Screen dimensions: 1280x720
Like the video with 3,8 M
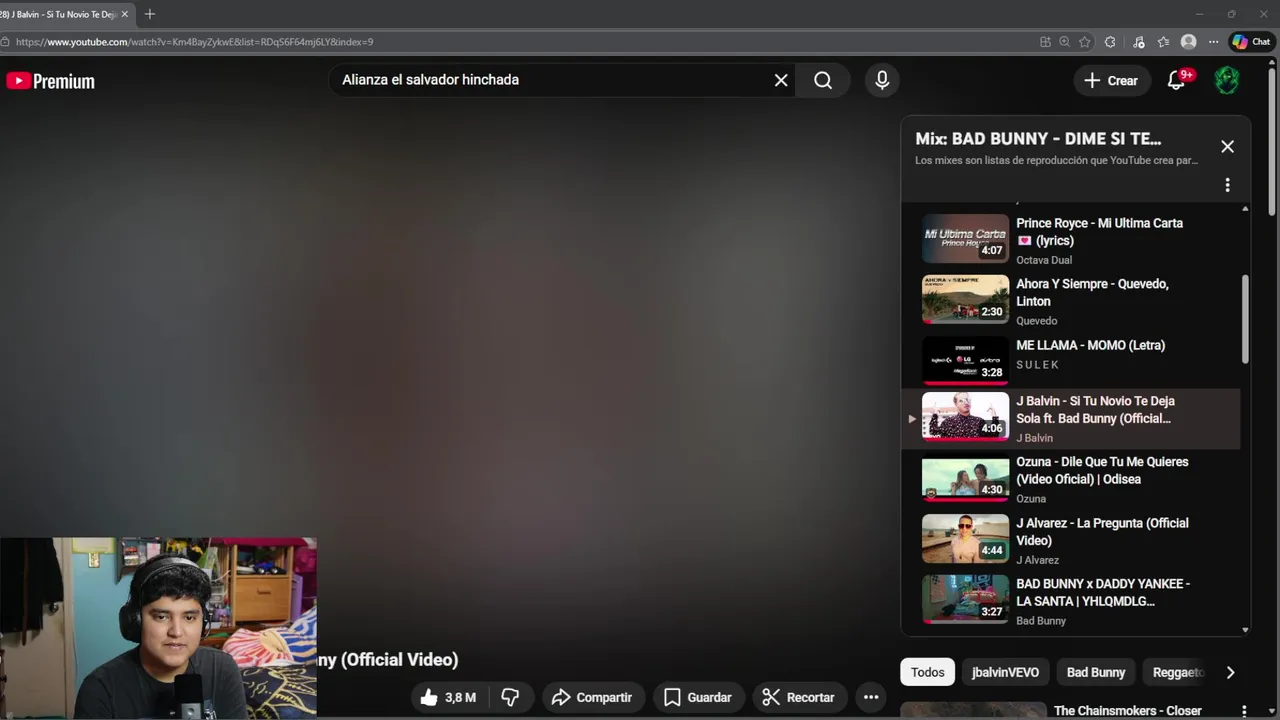tap(447, 697)
